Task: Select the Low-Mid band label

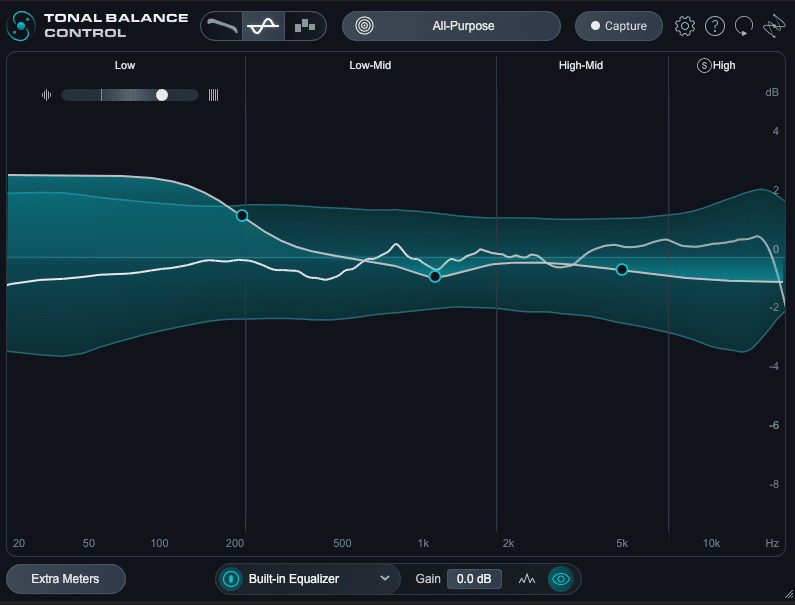Action: tap(370, 65)
